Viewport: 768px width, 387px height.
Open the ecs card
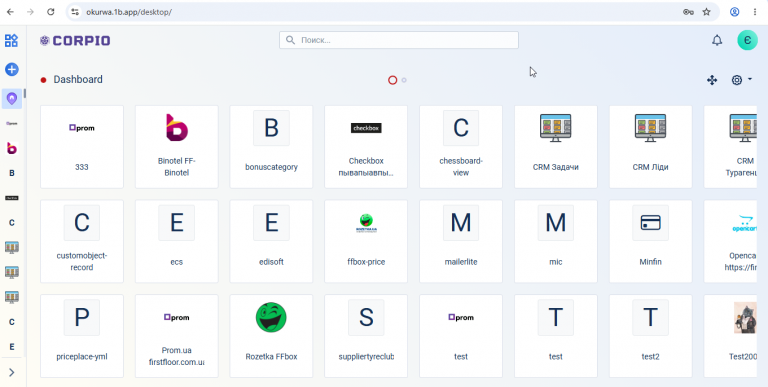click(177, 242)
